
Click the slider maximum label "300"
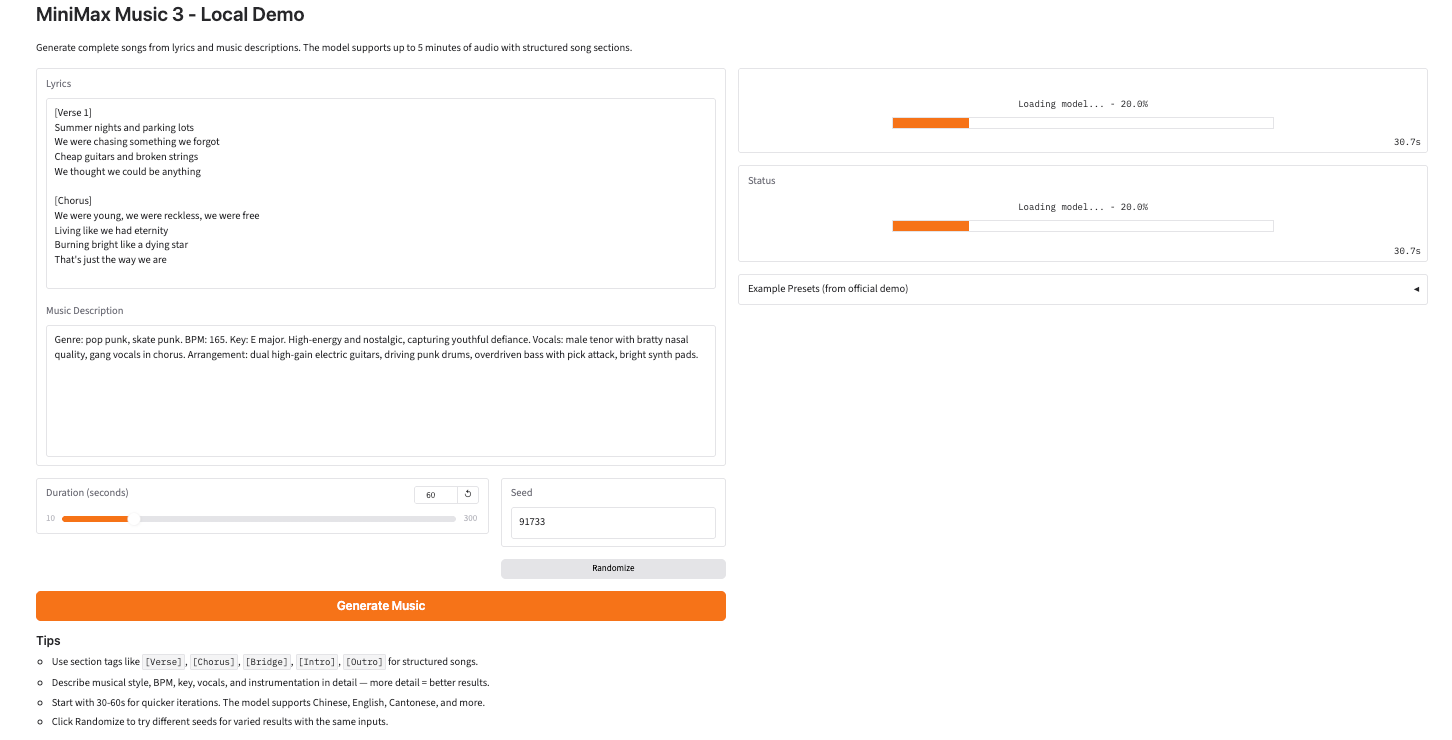point(470,518)
